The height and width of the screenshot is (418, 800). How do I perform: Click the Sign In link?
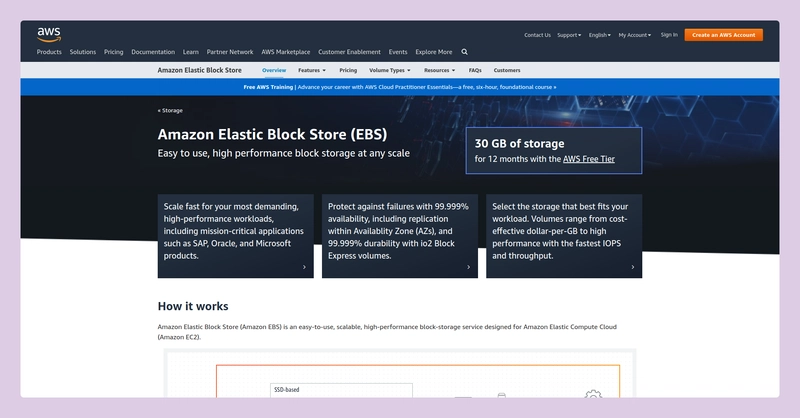point(669,35)
